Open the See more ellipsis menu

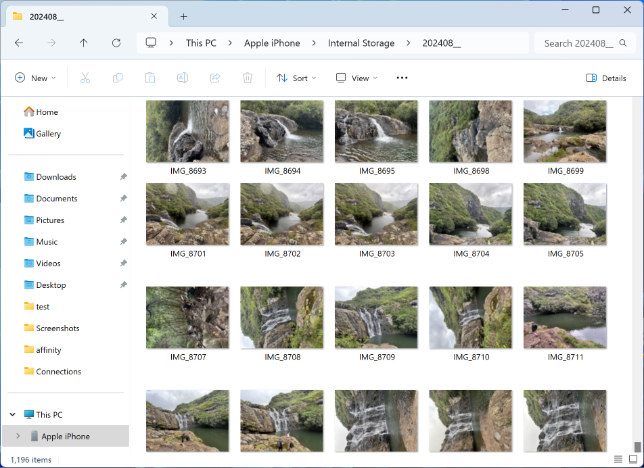[x=402, y=78]
